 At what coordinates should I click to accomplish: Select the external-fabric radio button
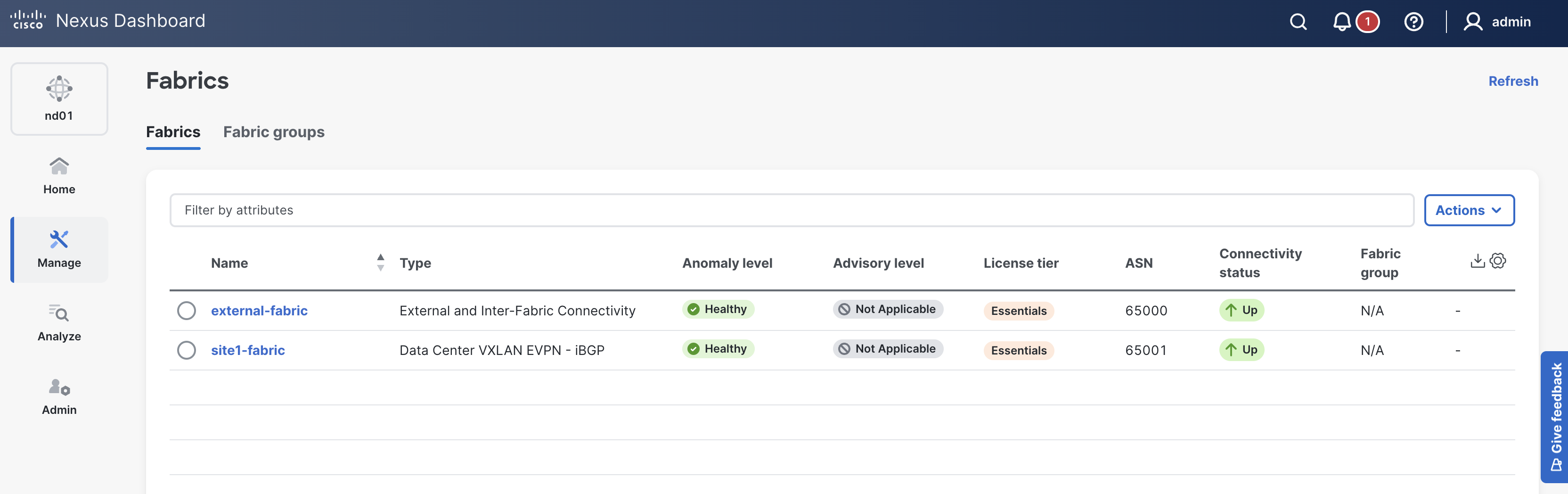[x=186, y=311]
